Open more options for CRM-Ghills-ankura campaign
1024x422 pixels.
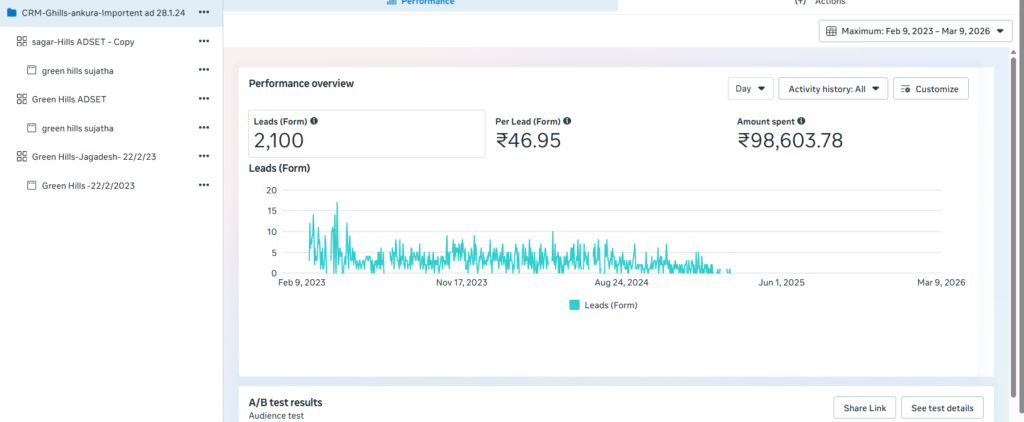coord(204,12)
